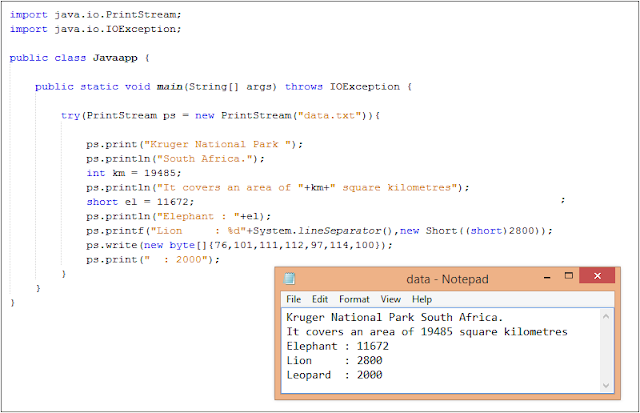Click Notepad scrollbar up arrow
640x413 pixels.
(x=606, y=316)
